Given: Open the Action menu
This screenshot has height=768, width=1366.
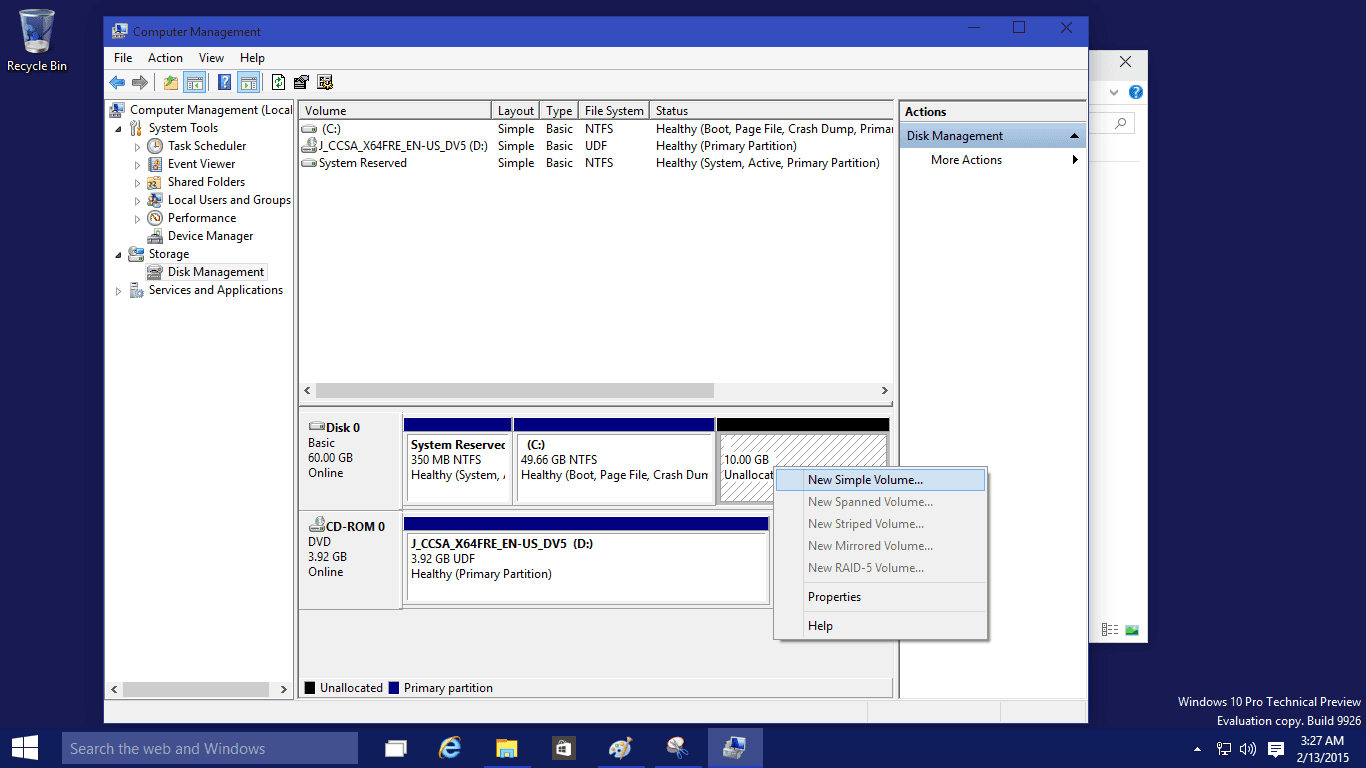Looking at the screenshot, I should coord(165,57).
